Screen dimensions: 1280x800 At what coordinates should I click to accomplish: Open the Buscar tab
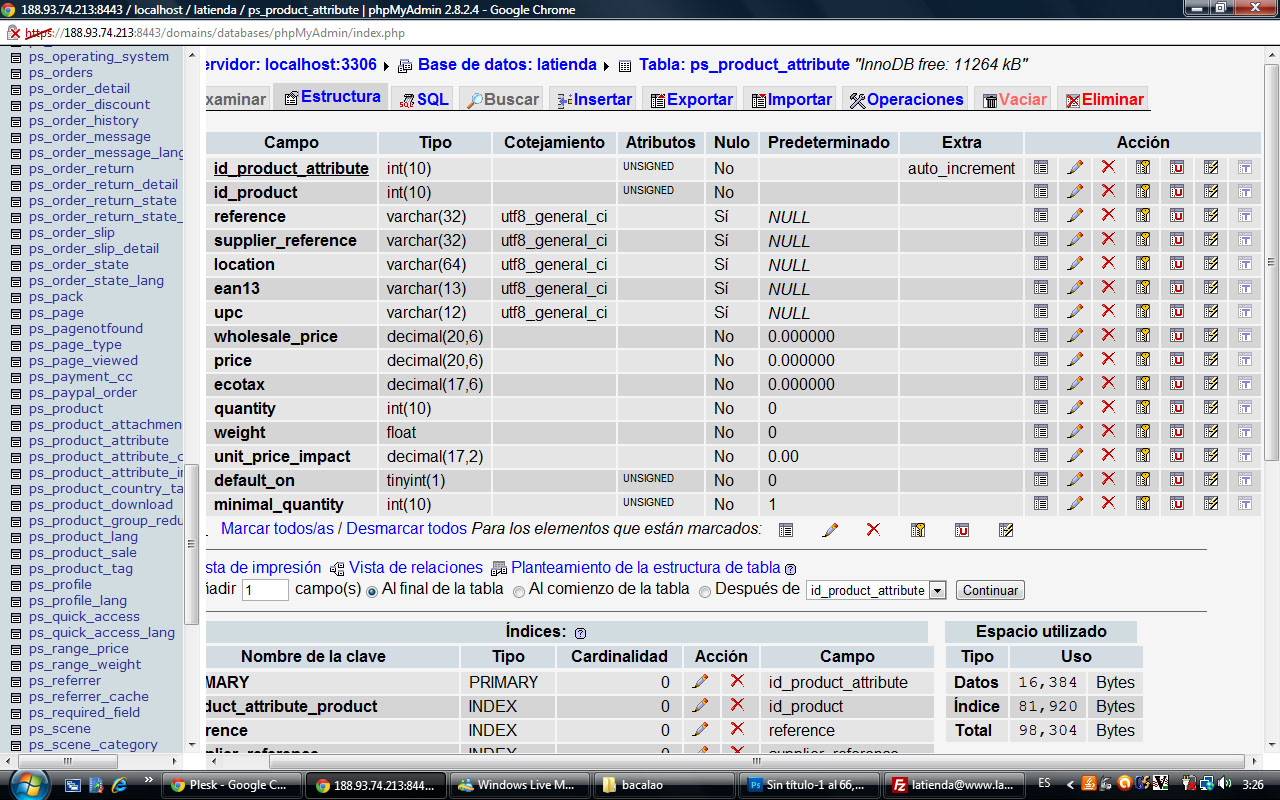tap(503, 99)
